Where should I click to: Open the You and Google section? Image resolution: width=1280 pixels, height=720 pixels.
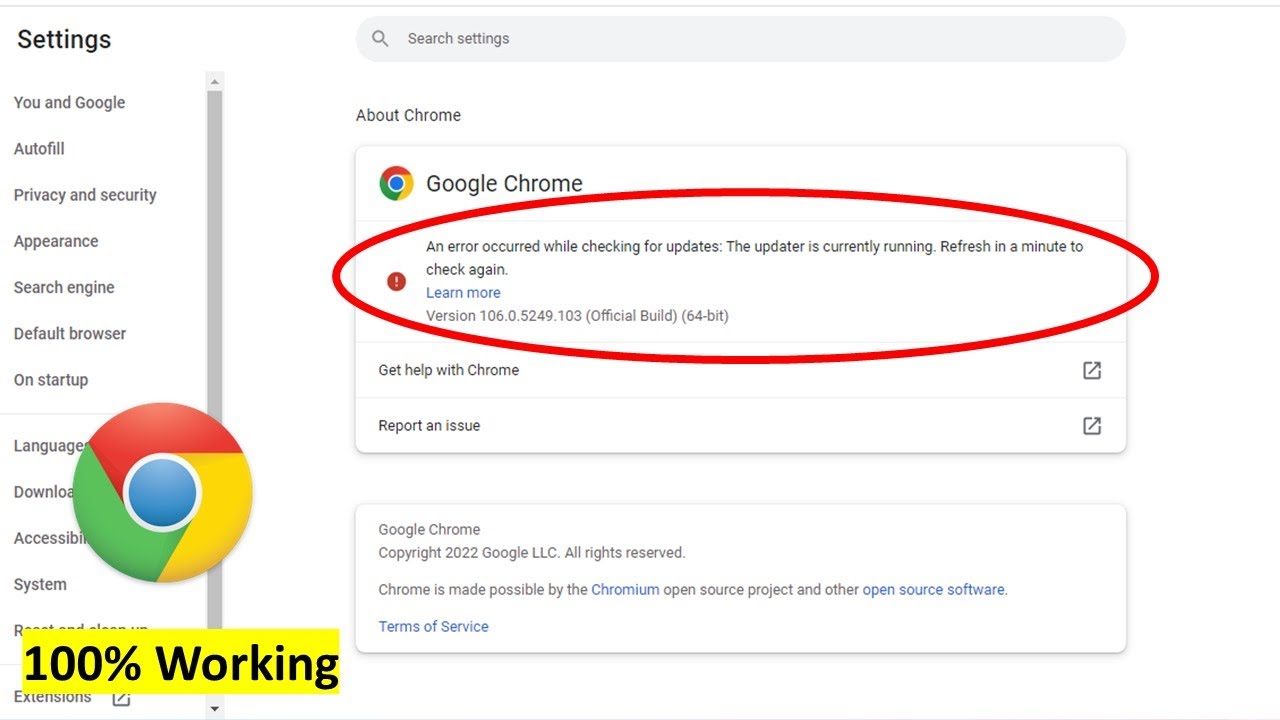click(70, 103)
